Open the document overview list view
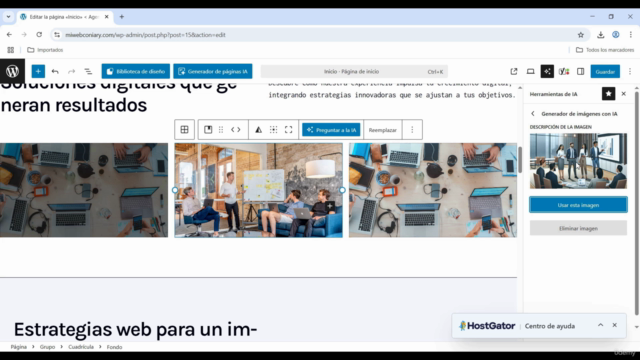640x360 pixels. pyautogui.click(x=88, y=71)
